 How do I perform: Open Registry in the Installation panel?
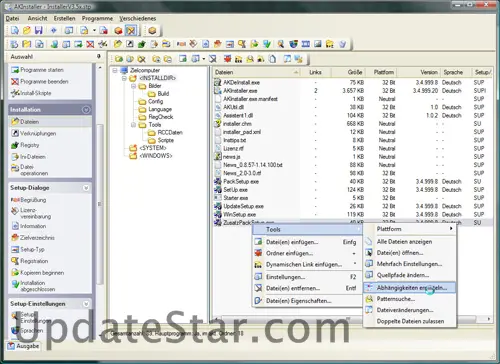click(25, 145)
